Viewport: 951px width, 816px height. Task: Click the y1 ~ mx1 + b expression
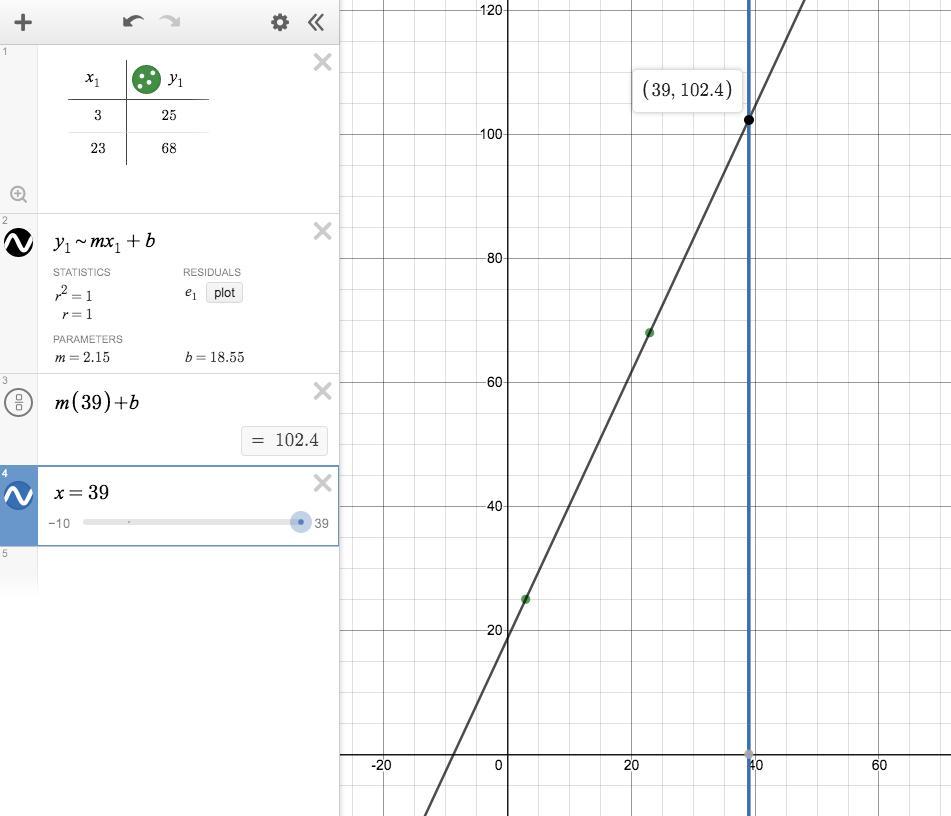click(x=104, y=242)
